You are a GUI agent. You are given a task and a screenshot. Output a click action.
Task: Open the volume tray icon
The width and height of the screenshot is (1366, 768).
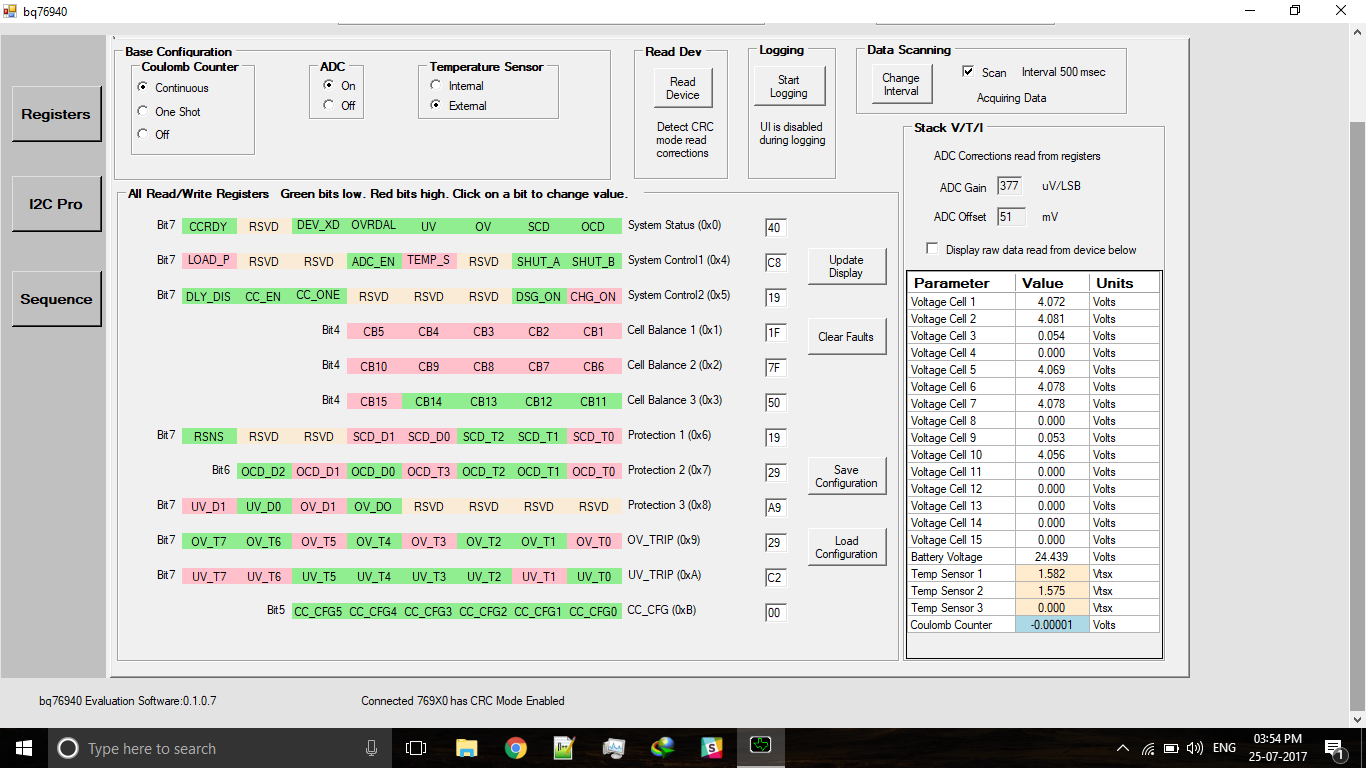coord(1194,748)
